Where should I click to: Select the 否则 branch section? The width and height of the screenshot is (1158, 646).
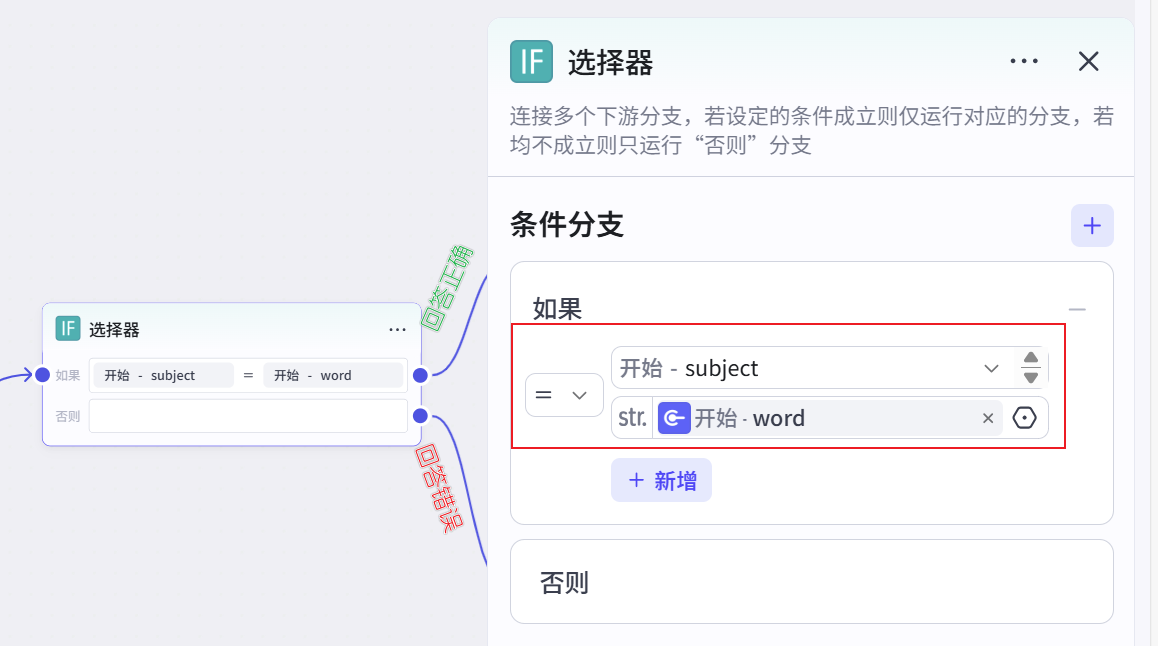[811, 582]
